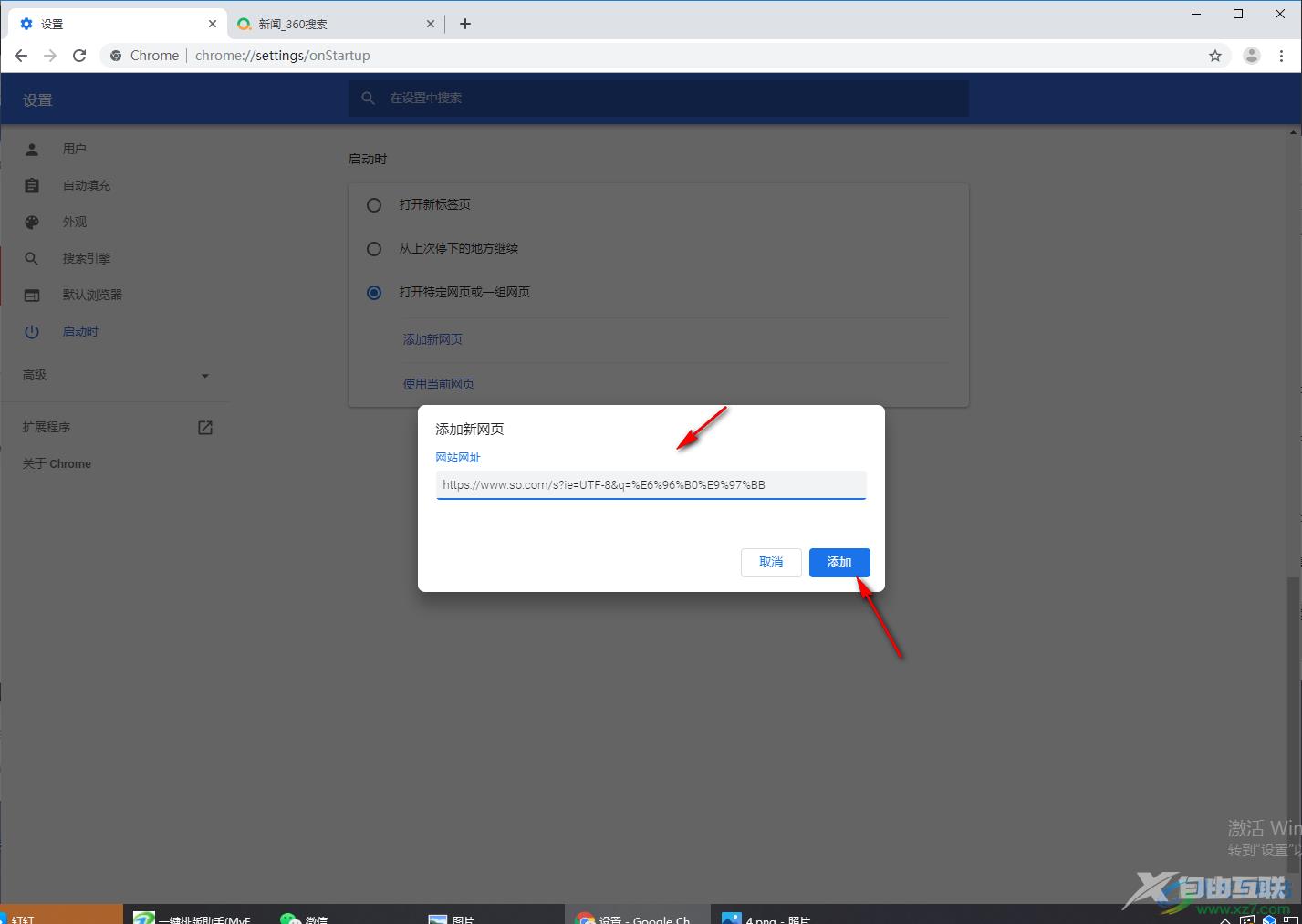The width and height of the screenshot is (1302, 924).
Task: Click the power icon beside 启动时
Action: (32, 331)
